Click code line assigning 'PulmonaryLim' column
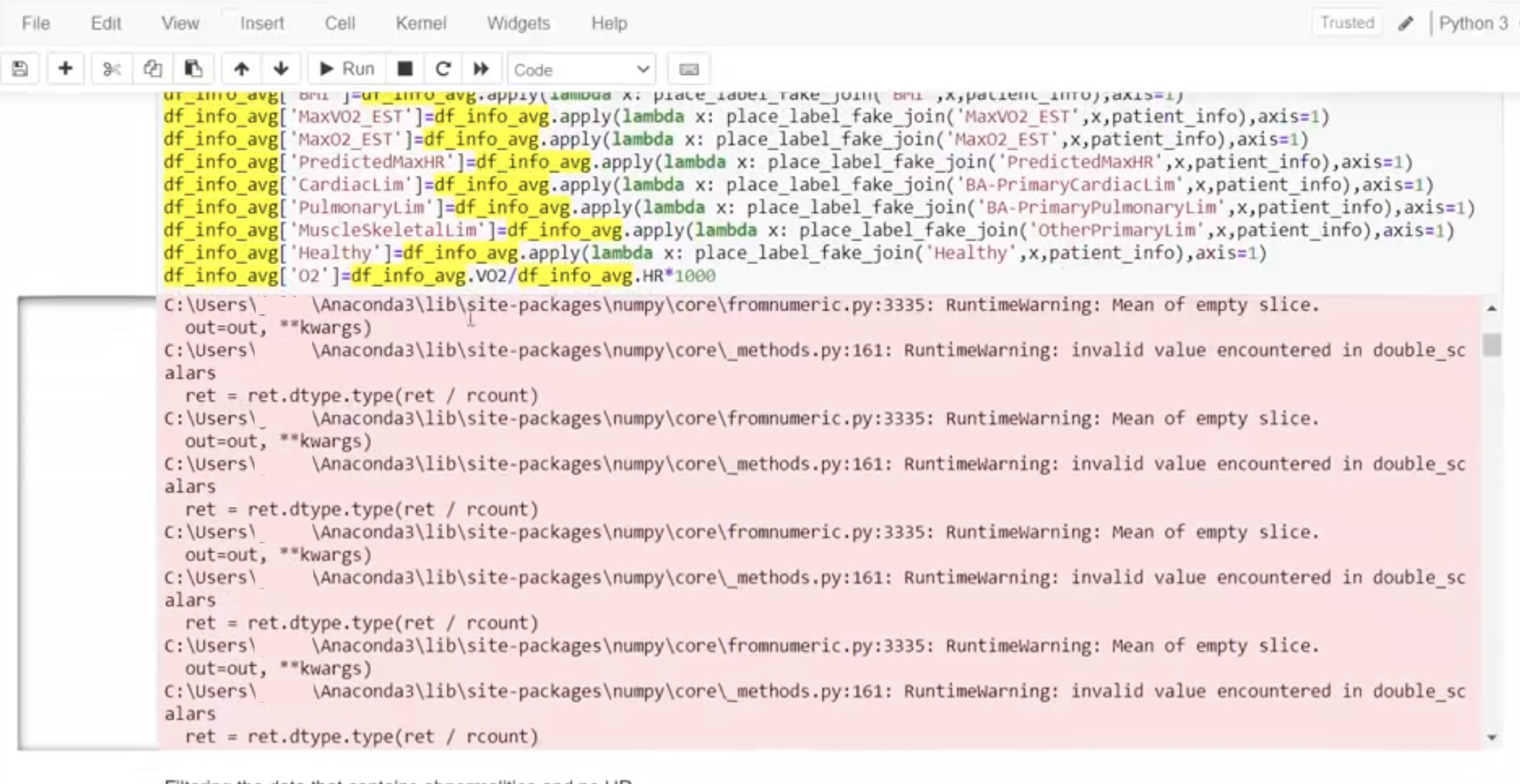Image resolution: width=1520 pixels, height=784 pixels. pyautogui.click(x=819, y=208)
